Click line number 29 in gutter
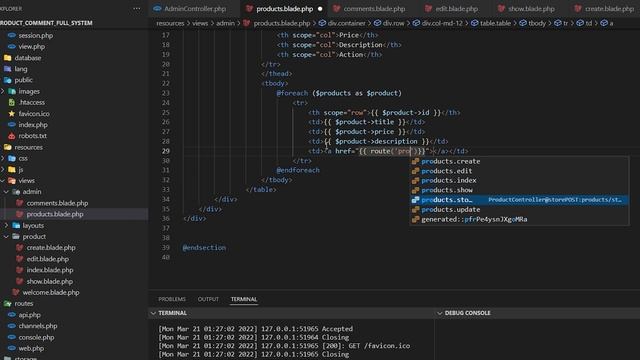Screen dimensions: 640x360 click(165, 151)
